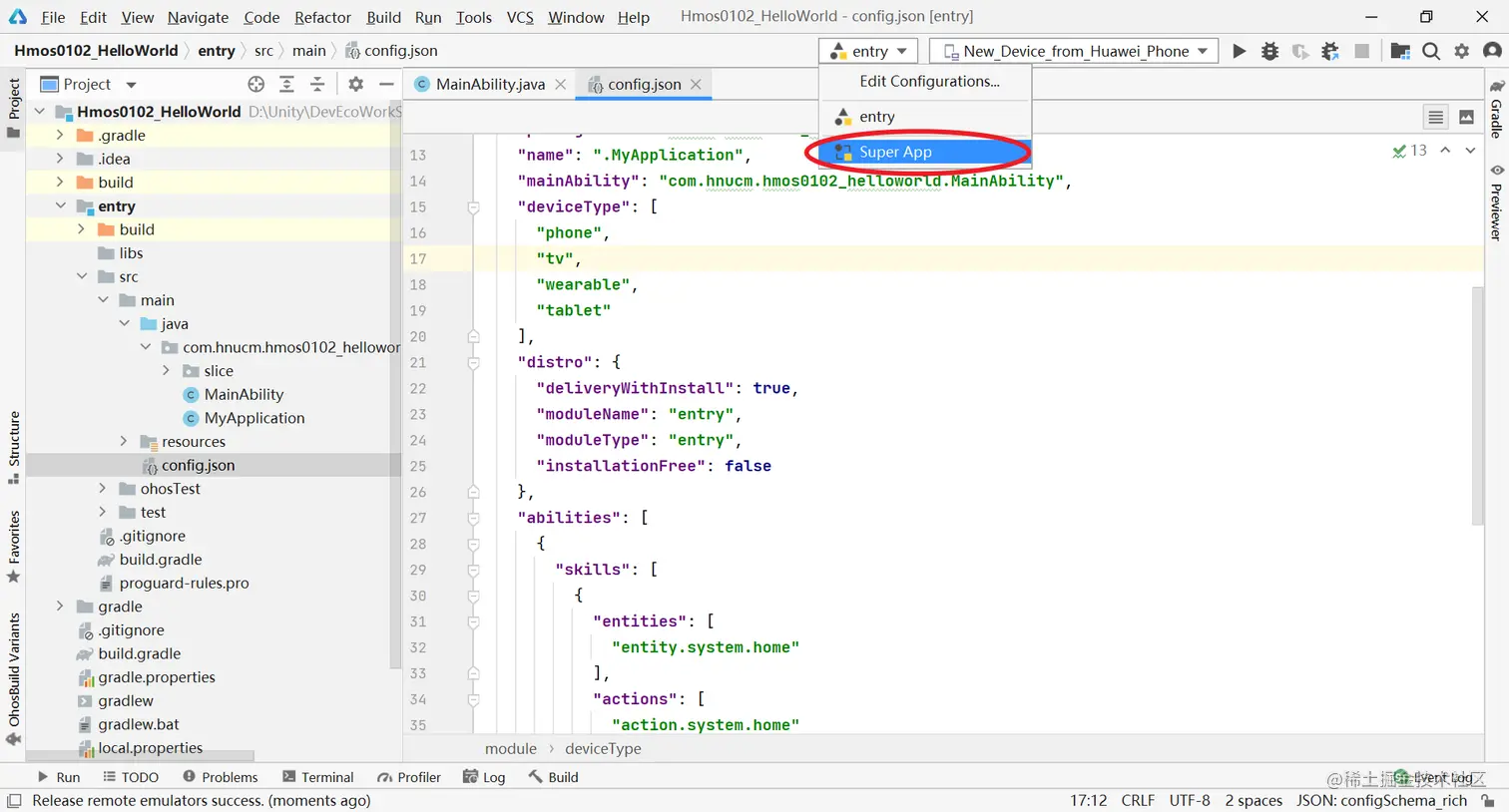Click the read-only lock icon in status bar
The image size is (1509, 812).
(x=1488, y=801)
